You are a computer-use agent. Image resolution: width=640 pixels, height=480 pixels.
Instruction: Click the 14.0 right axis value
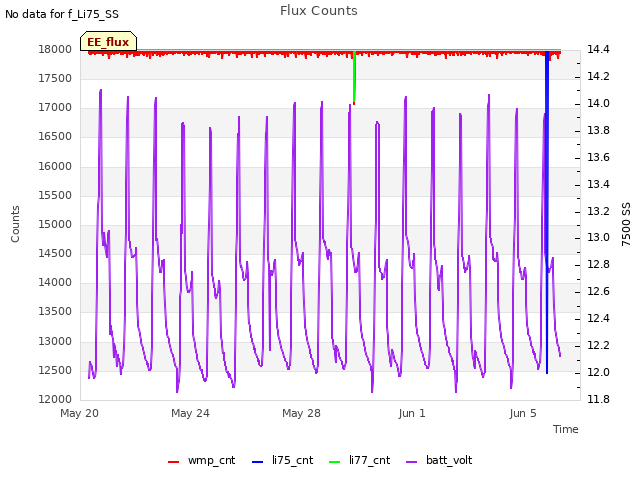598,103
